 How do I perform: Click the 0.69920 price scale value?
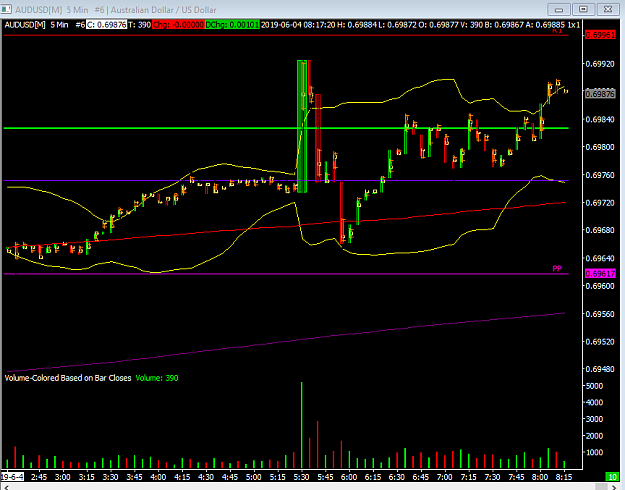[x=600, y=64]
